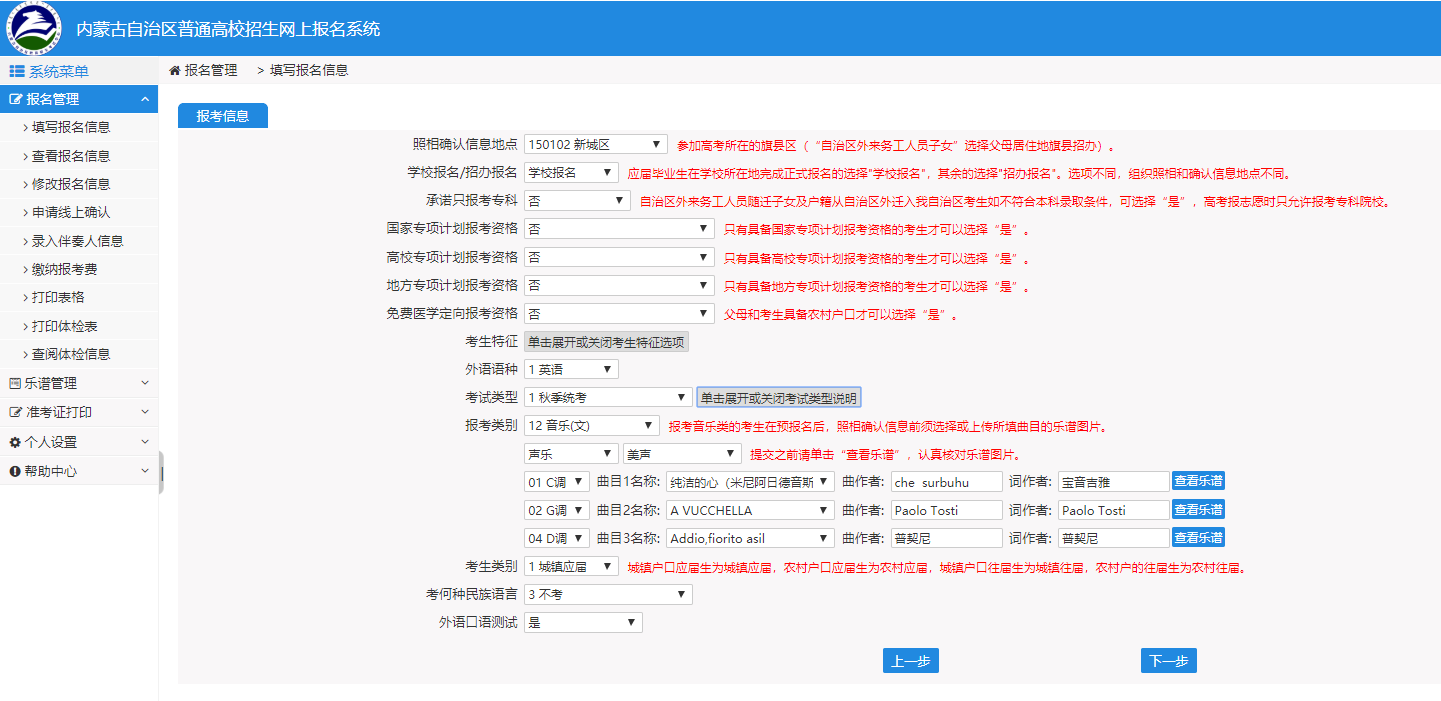Image resolution: width=1441 pixels, height=701 pixels.
Task: Click 查看乐谱 for 曲目1
Action: pyautogui.click(x=1198, y=481)
